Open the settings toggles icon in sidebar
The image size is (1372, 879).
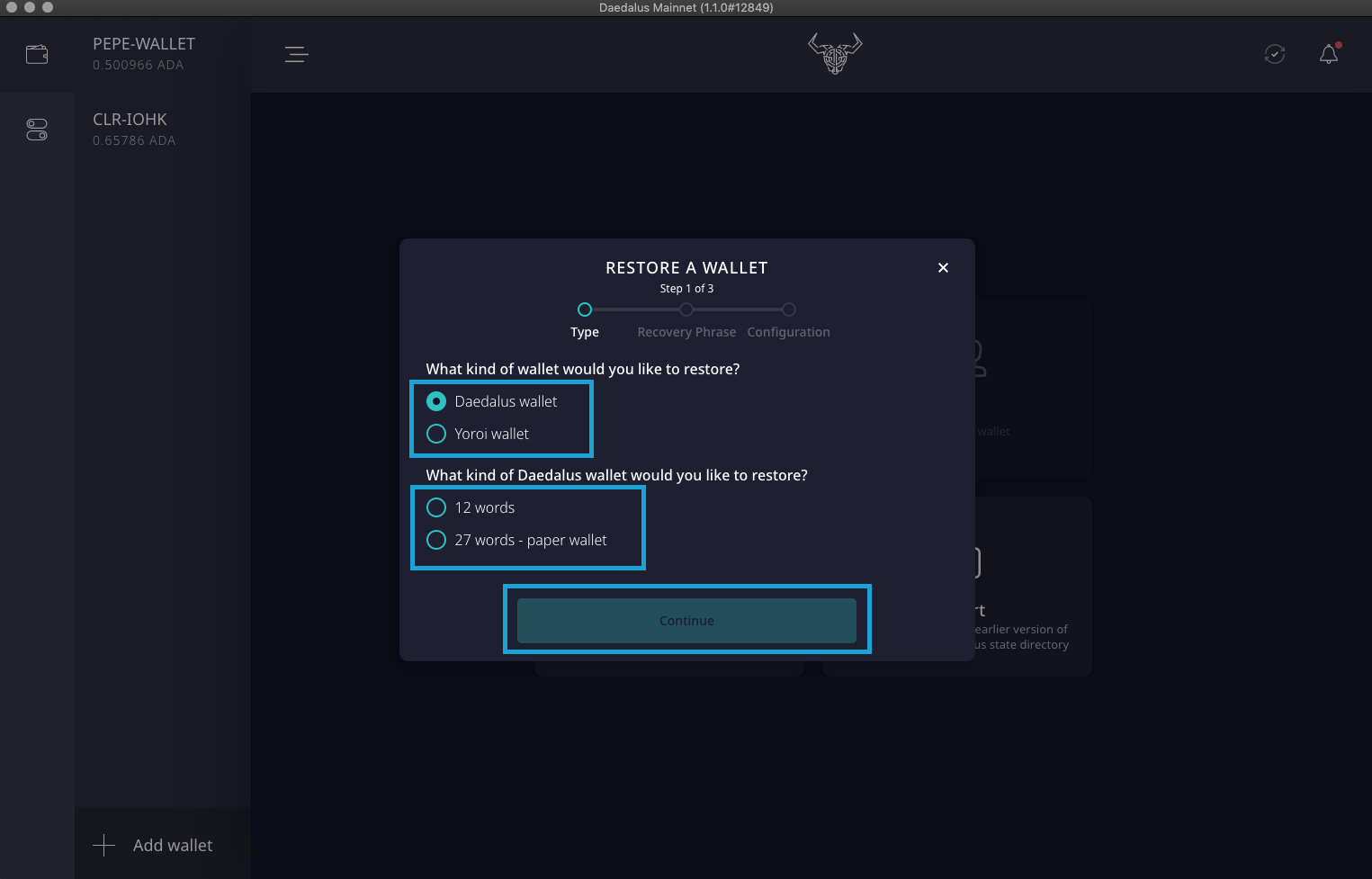point(37,130)
